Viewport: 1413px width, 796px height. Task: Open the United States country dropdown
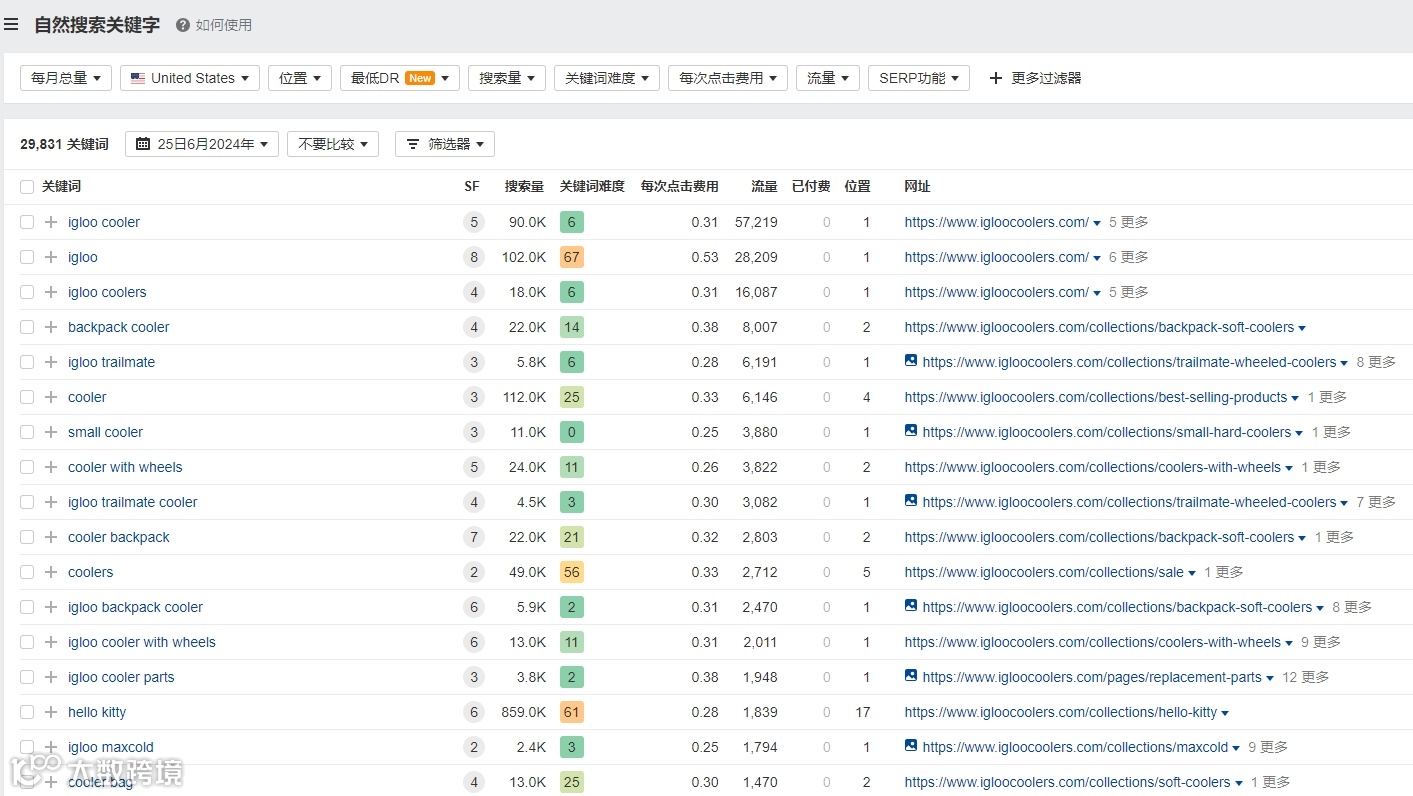click(190, 78)
